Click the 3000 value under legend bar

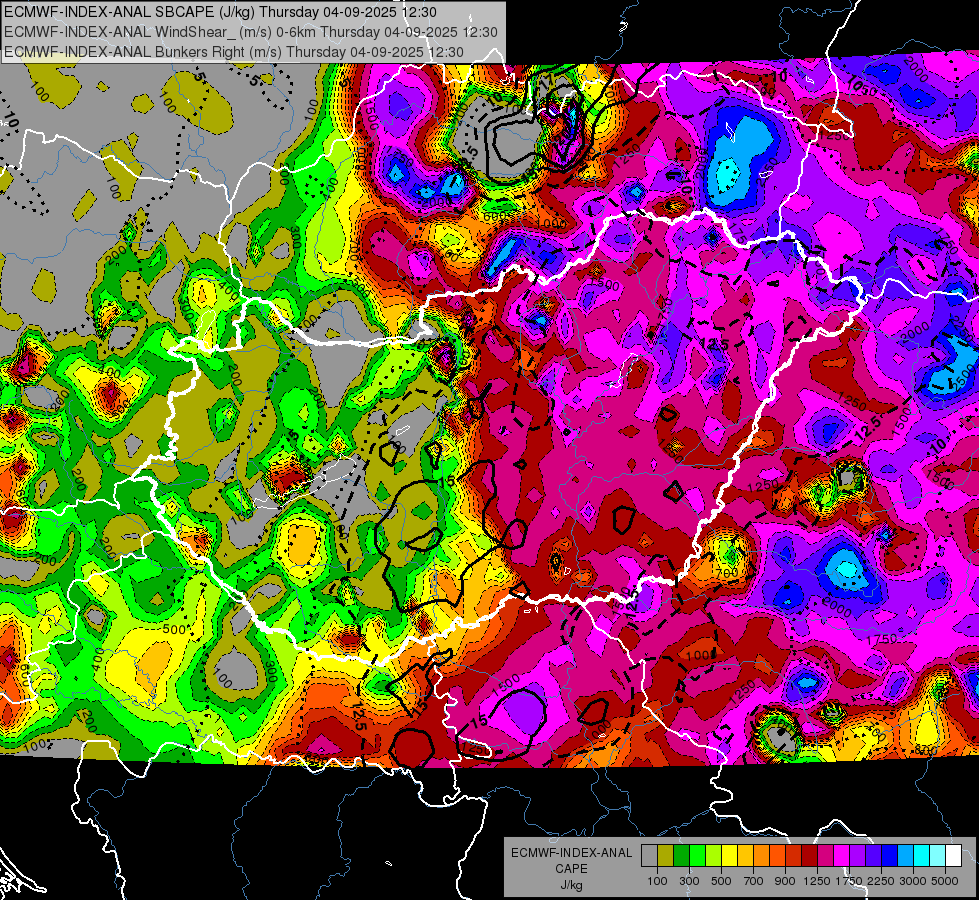tap(912, 881)
